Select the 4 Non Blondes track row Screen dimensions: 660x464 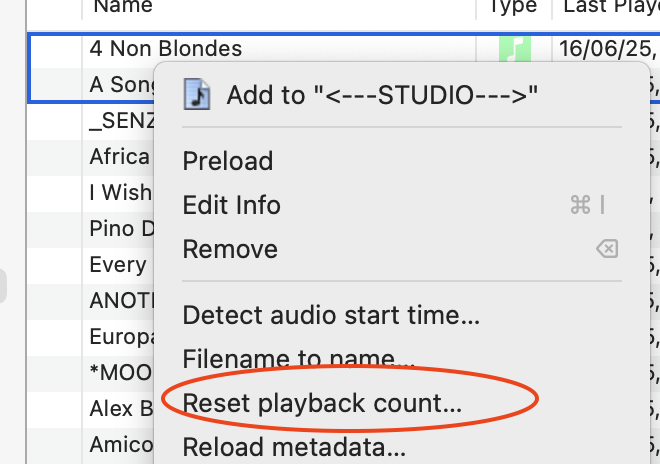343,49
